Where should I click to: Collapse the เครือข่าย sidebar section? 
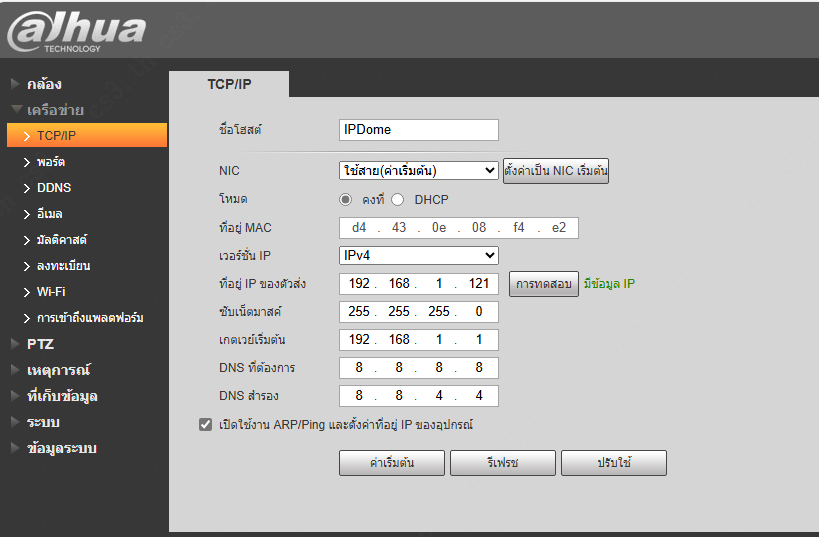pyautogui.click(x=55, y=110)
